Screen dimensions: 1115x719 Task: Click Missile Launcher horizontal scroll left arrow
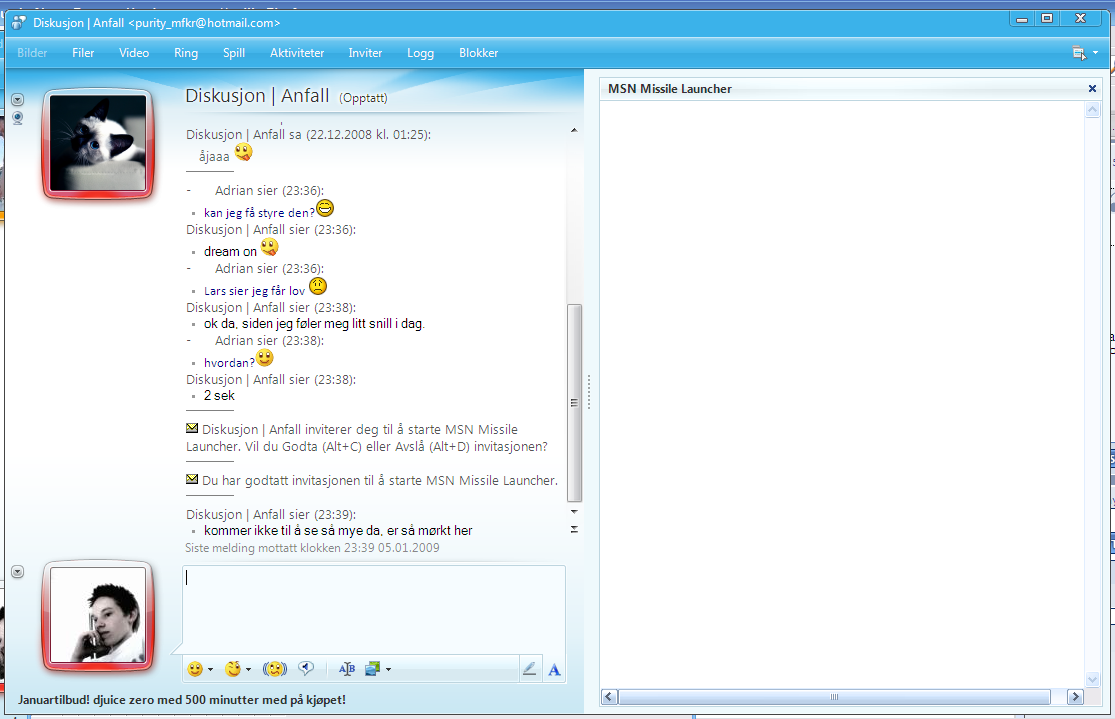(609, 697)
